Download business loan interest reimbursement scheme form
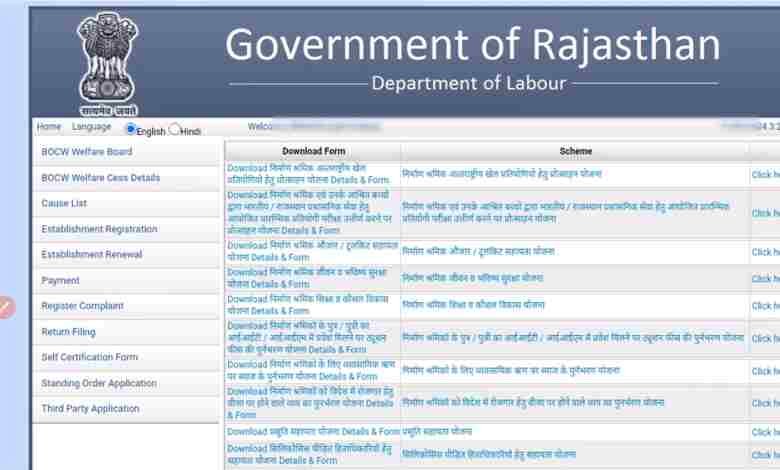This screenshot has width=780, height=470. pos(311,371)
